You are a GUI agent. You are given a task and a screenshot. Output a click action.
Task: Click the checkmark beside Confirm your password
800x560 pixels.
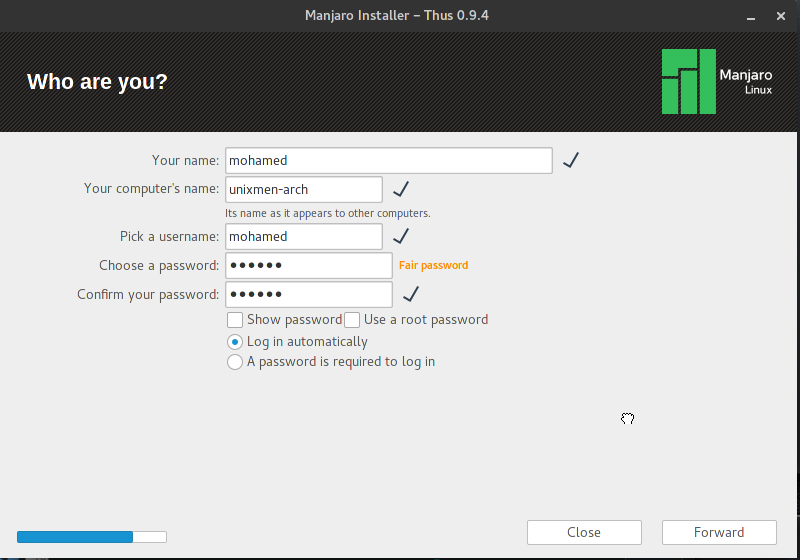click(x=411, y=294)
